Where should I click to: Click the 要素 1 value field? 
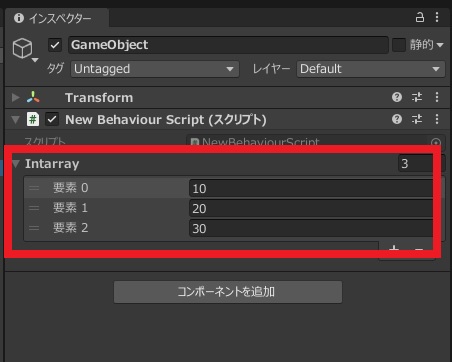pos(311,209)
